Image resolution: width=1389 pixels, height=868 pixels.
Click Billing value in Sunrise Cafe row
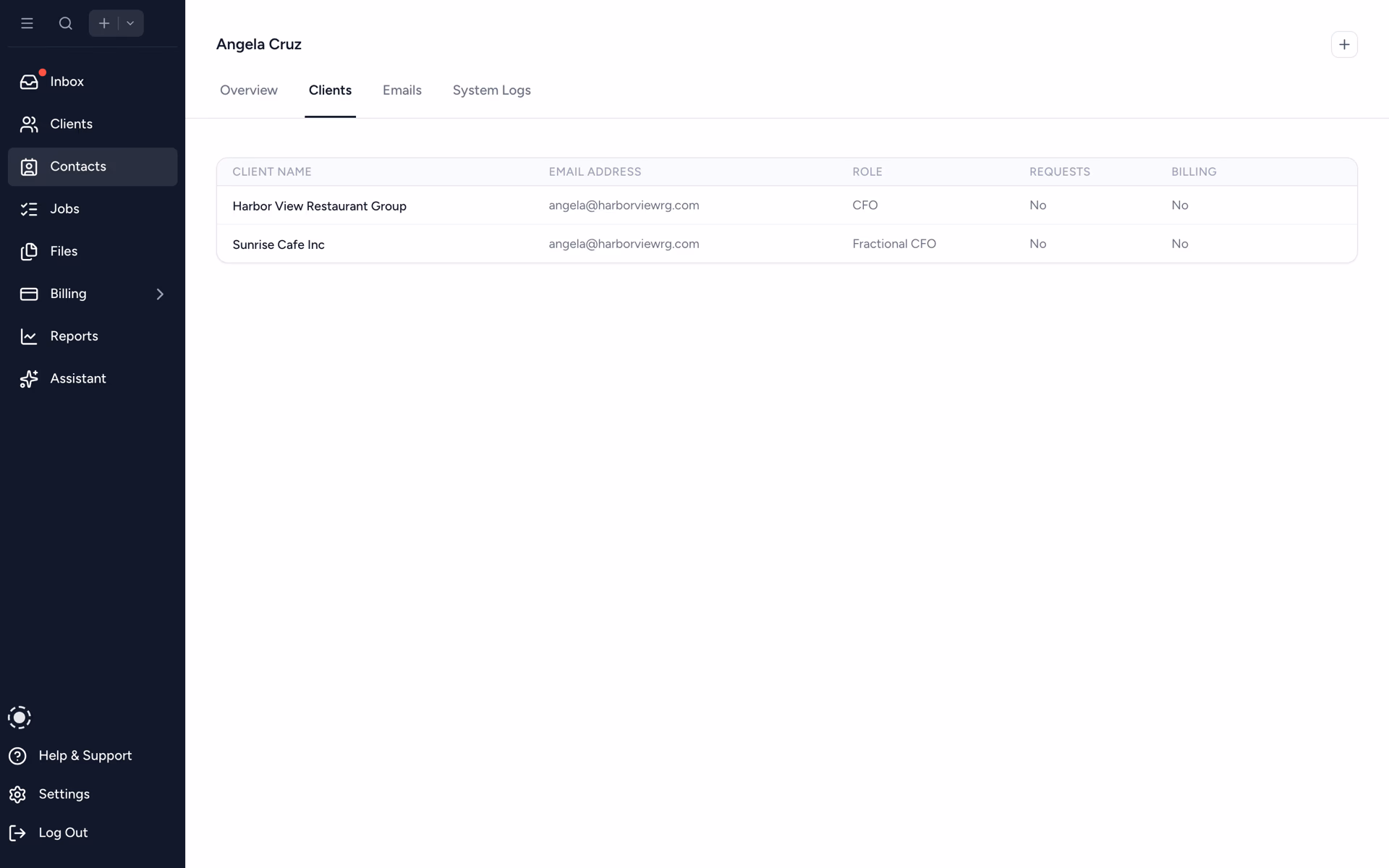point(1180,244)
